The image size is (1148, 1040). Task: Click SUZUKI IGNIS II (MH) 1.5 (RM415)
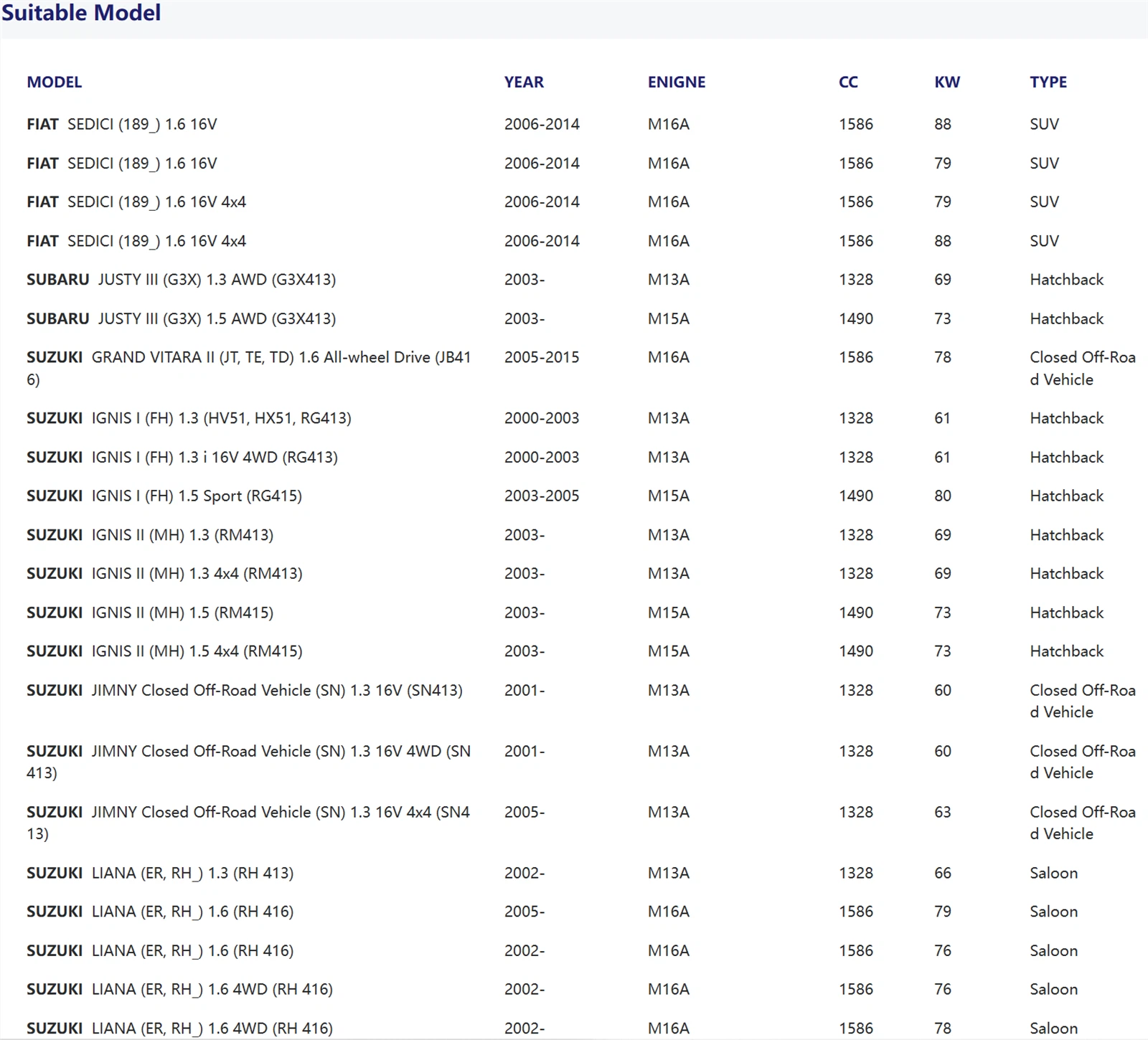click(x=150, y=613)
